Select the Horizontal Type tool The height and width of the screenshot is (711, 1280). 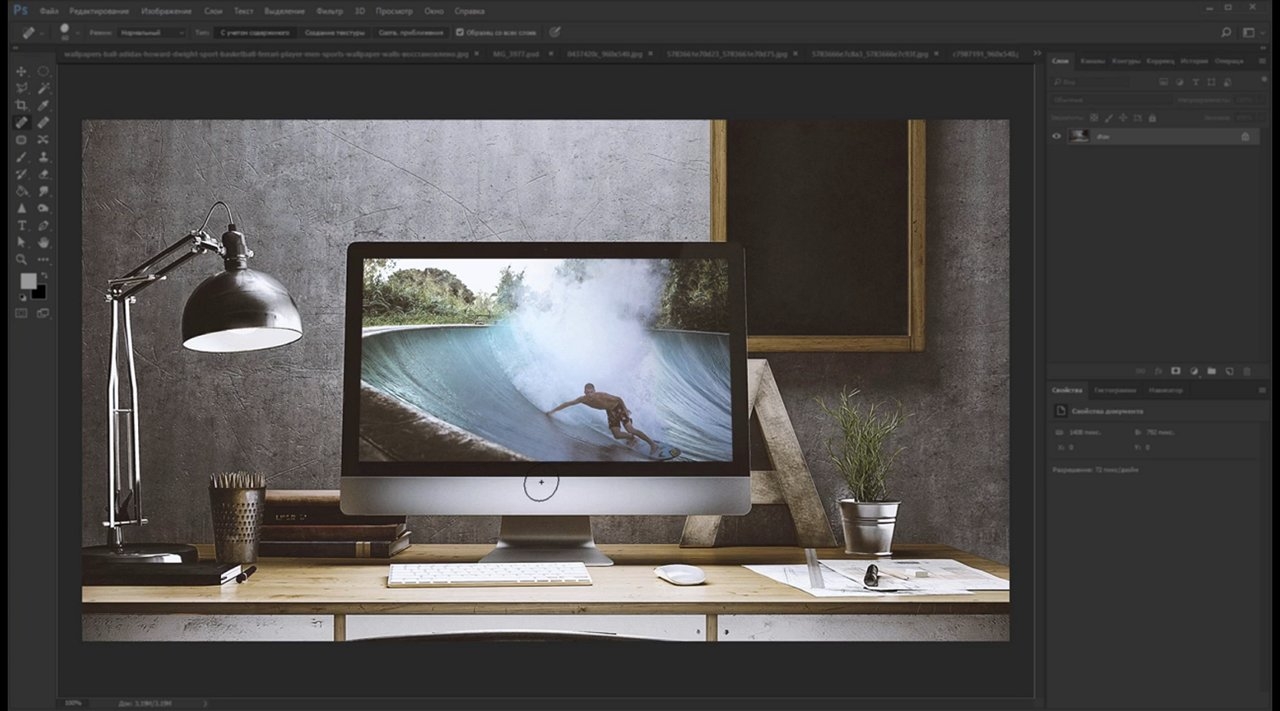[21, 225]
